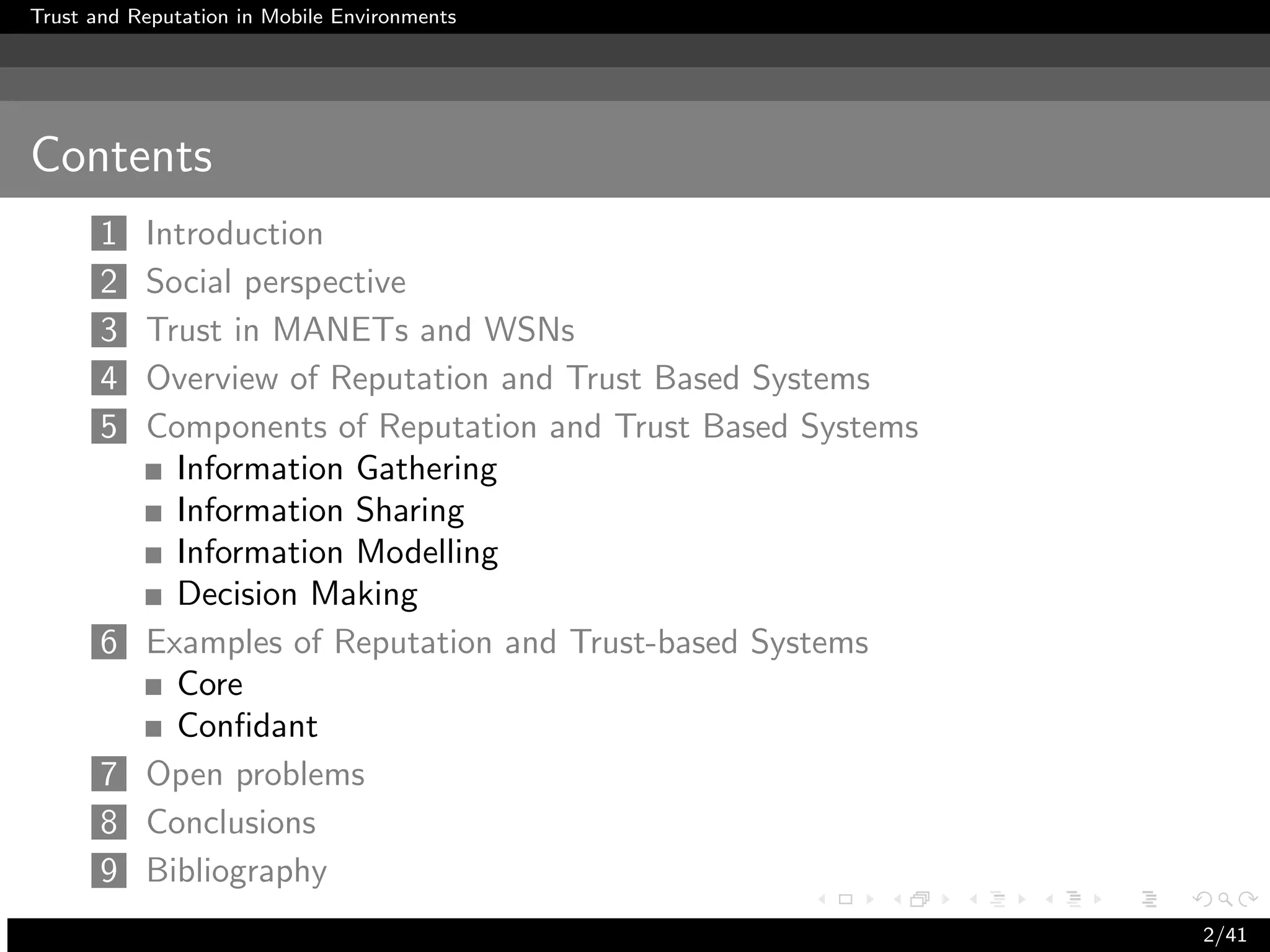1270x952 pixels.
Task: Click the previous slide arrow in navigation bar
Action: 822,899
